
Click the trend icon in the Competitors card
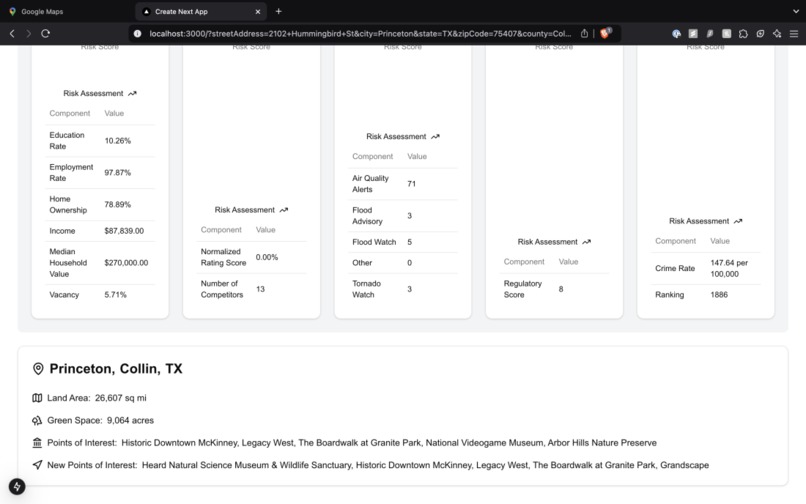point(284,210)
